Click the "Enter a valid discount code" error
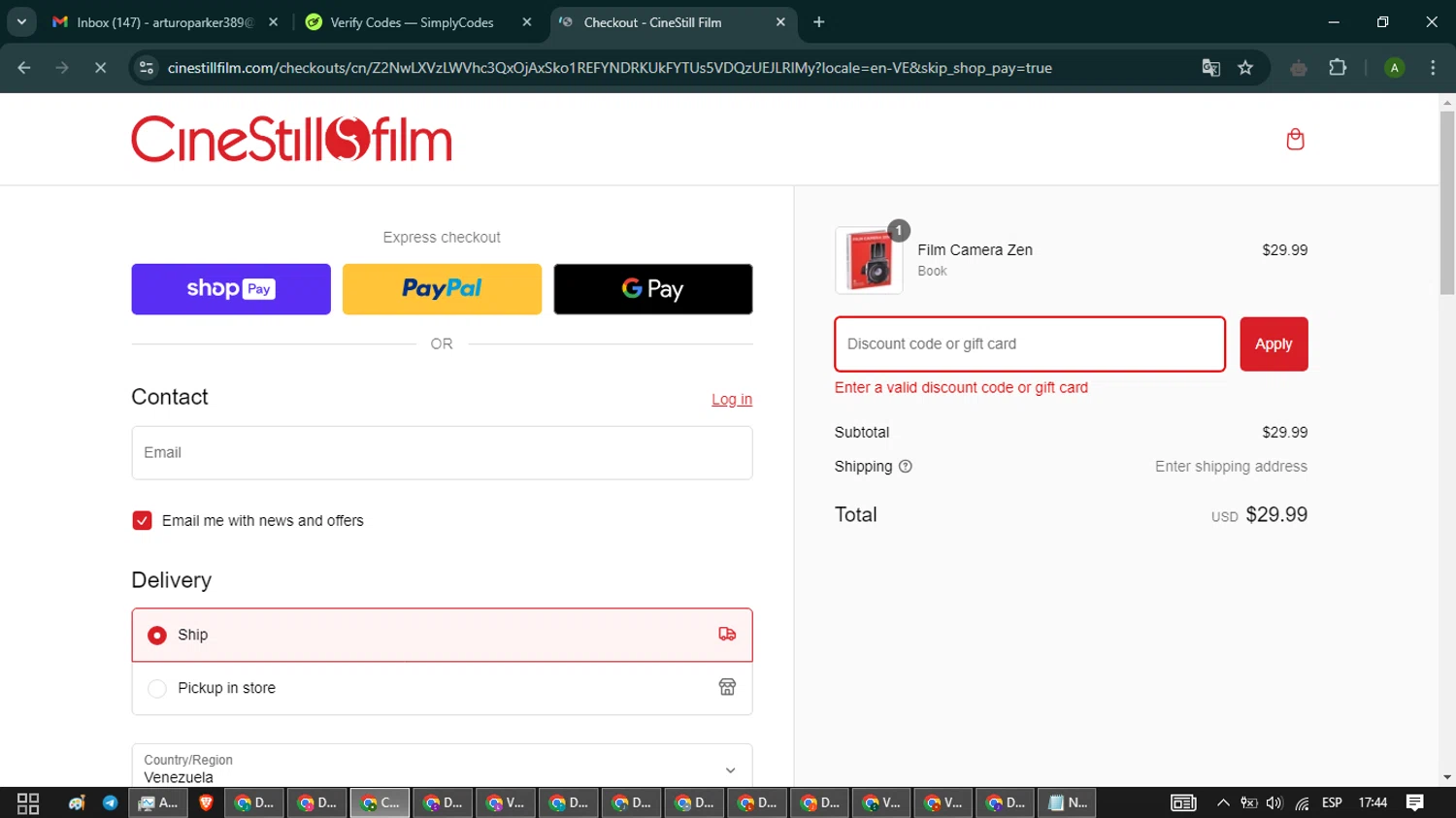The height and width of the screenshot is (818, 1456). click(961, 388)
